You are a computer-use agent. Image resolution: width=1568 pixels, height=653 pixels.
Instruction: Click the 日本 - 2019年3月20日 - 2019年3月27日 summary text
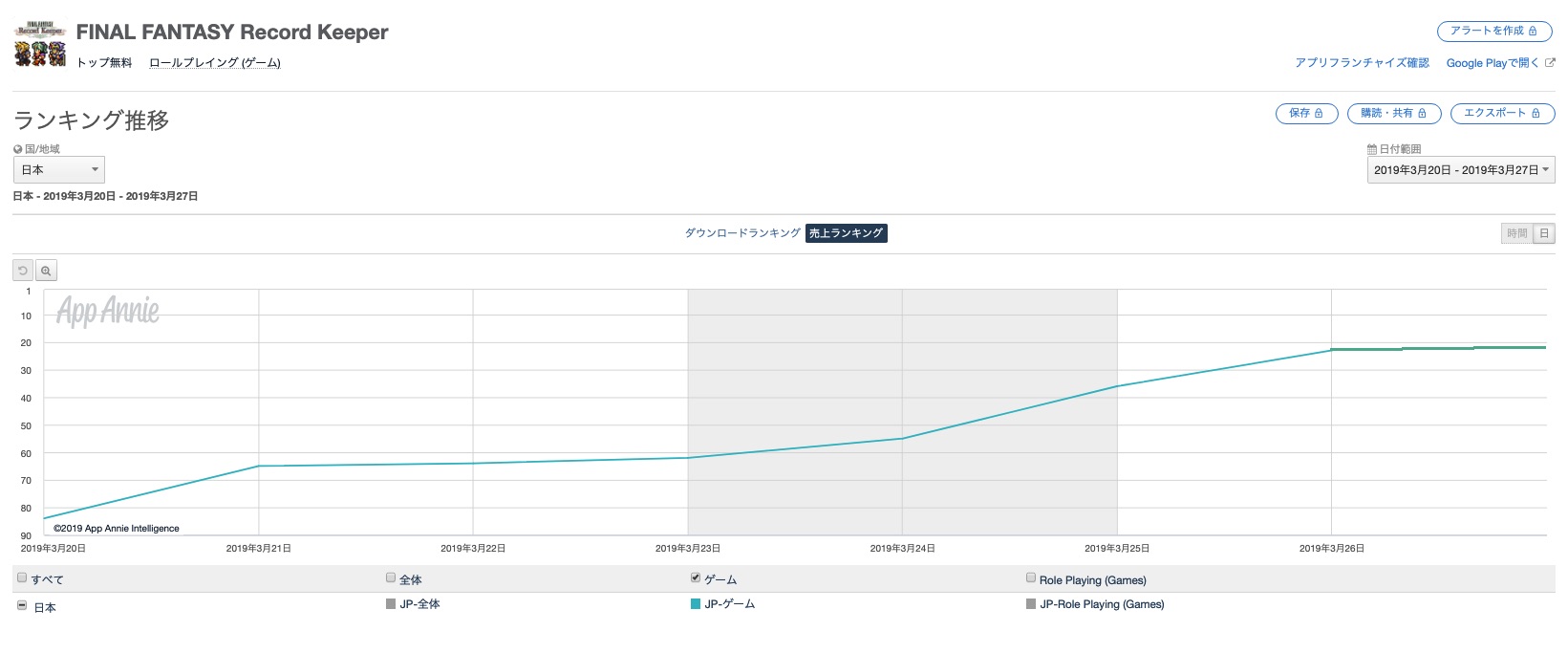105,196
